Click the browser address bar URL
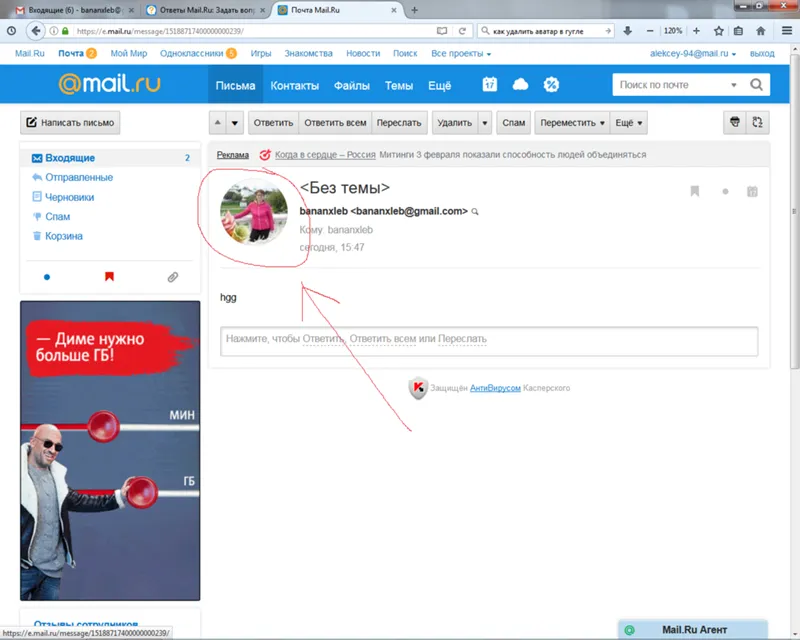This screenshot has width=800, height=640. point(253,31)
